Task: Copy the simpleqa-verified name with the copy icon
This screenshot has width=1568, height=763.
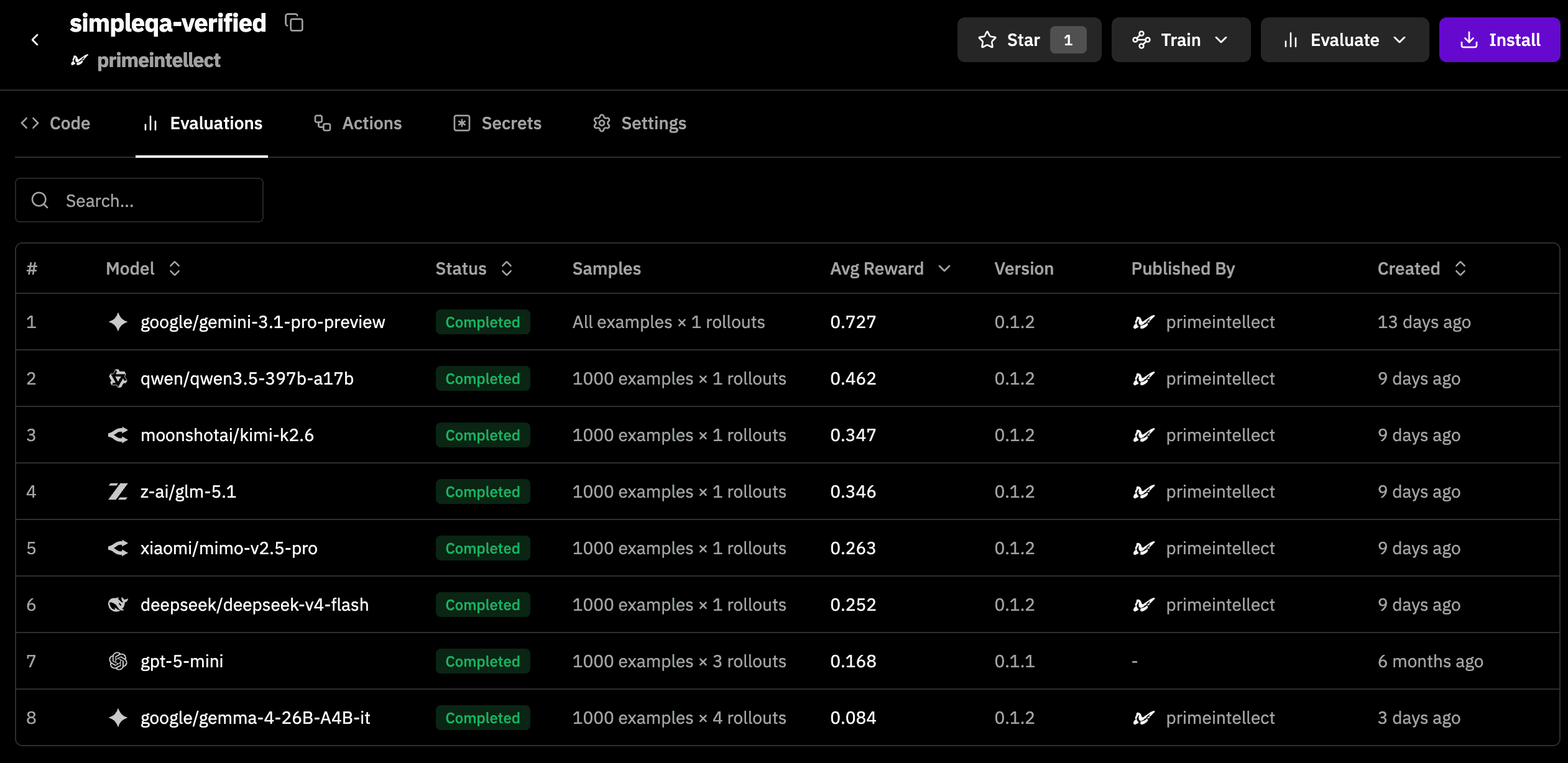Action: (x=294, y=23)
